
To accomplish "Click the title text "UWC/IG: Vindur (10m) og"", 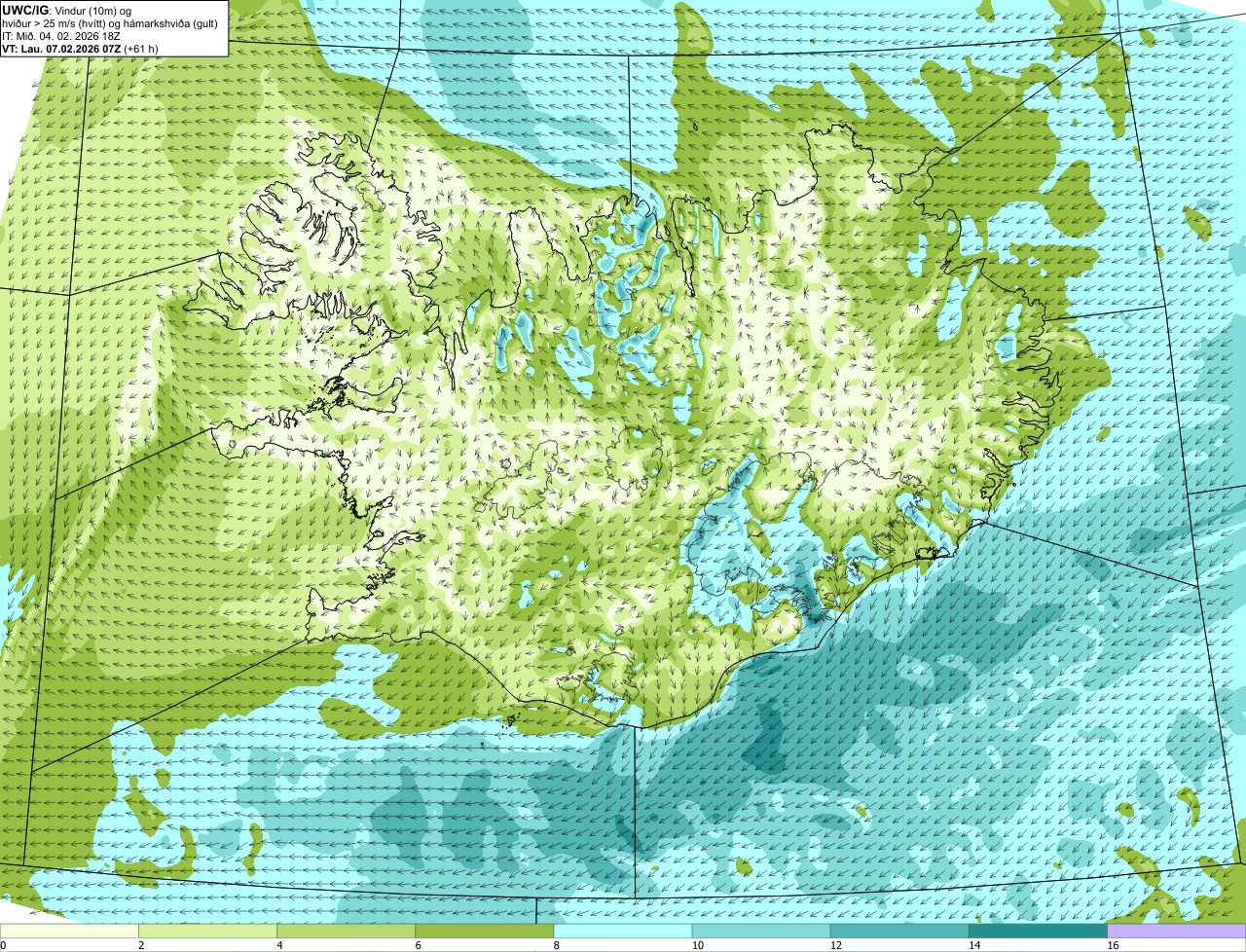I will click(x=67, y=11).
